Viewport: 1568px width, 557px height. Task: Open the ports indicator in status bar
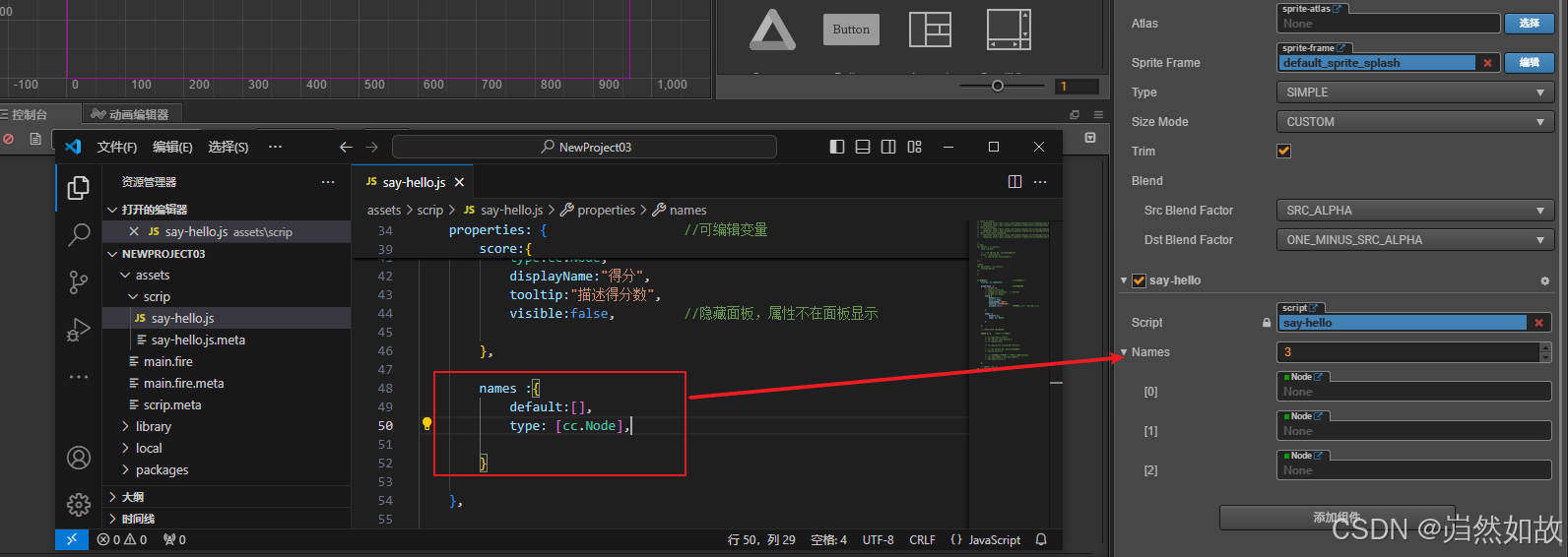pos(174,539)
